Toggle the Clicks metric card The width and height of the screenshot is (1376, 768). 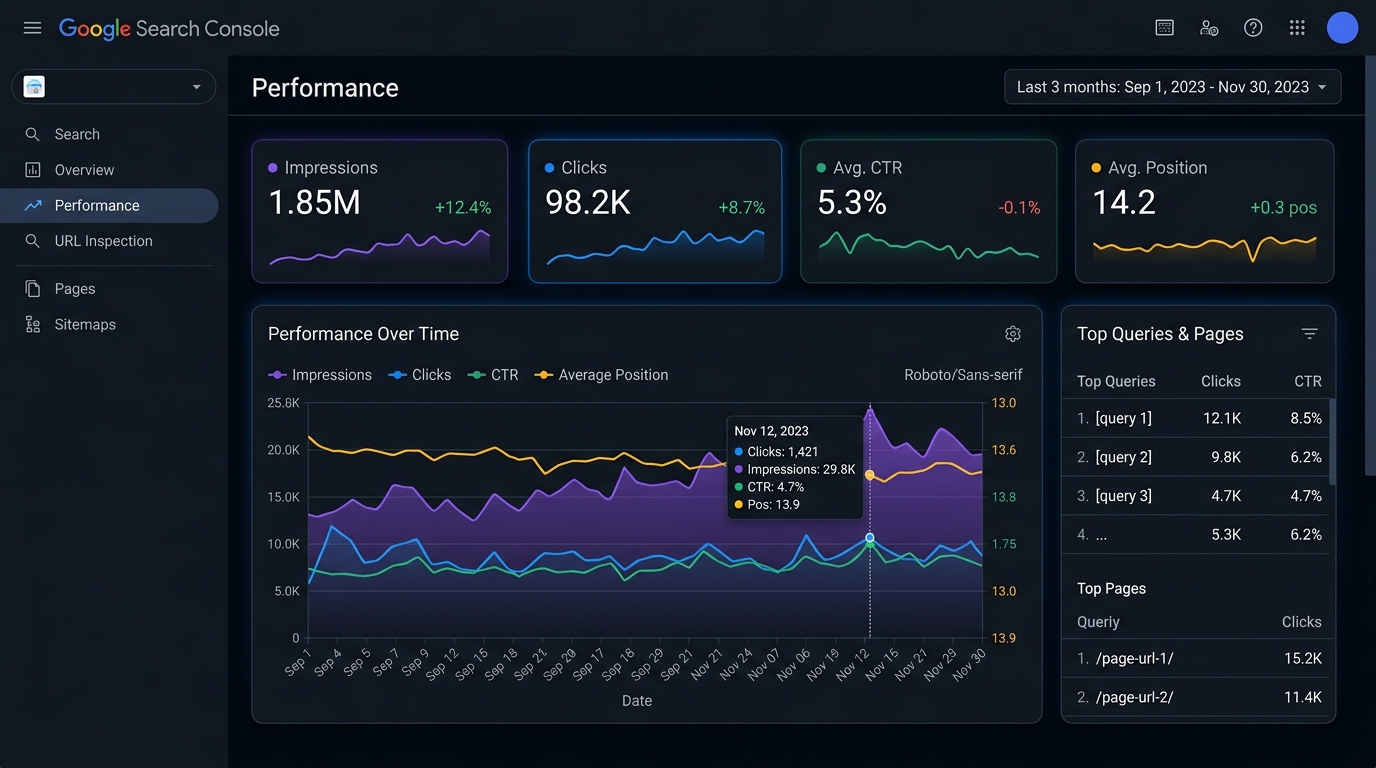coord(655,211)
